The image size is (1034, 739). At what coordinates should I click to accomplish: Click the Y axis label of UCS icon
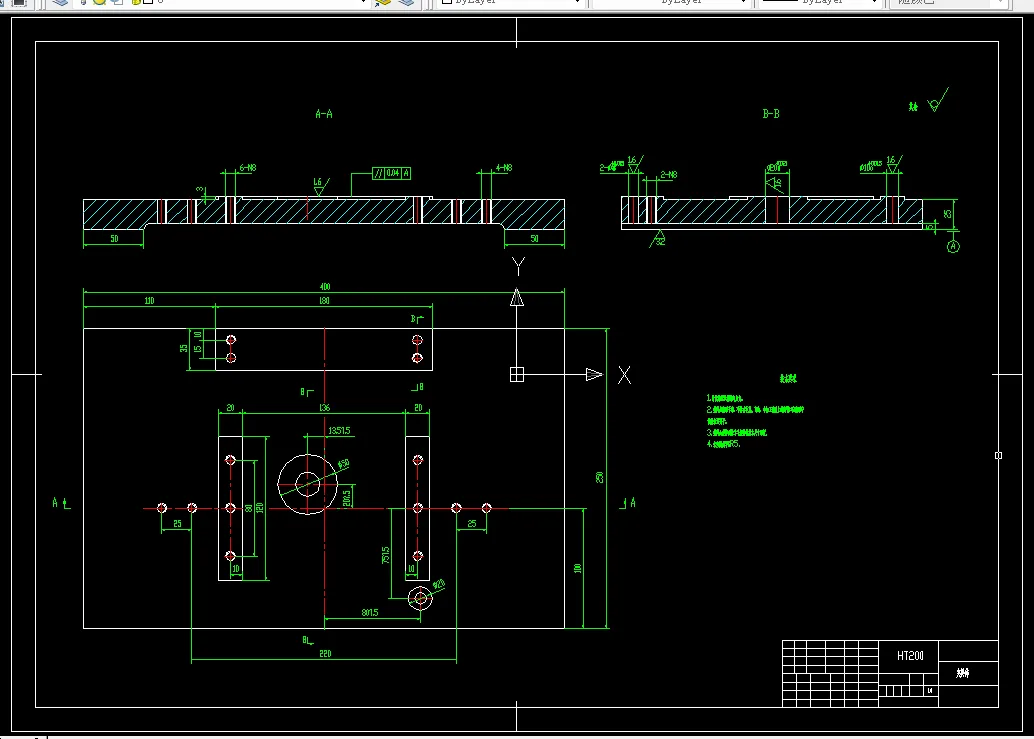click(518, 266)
